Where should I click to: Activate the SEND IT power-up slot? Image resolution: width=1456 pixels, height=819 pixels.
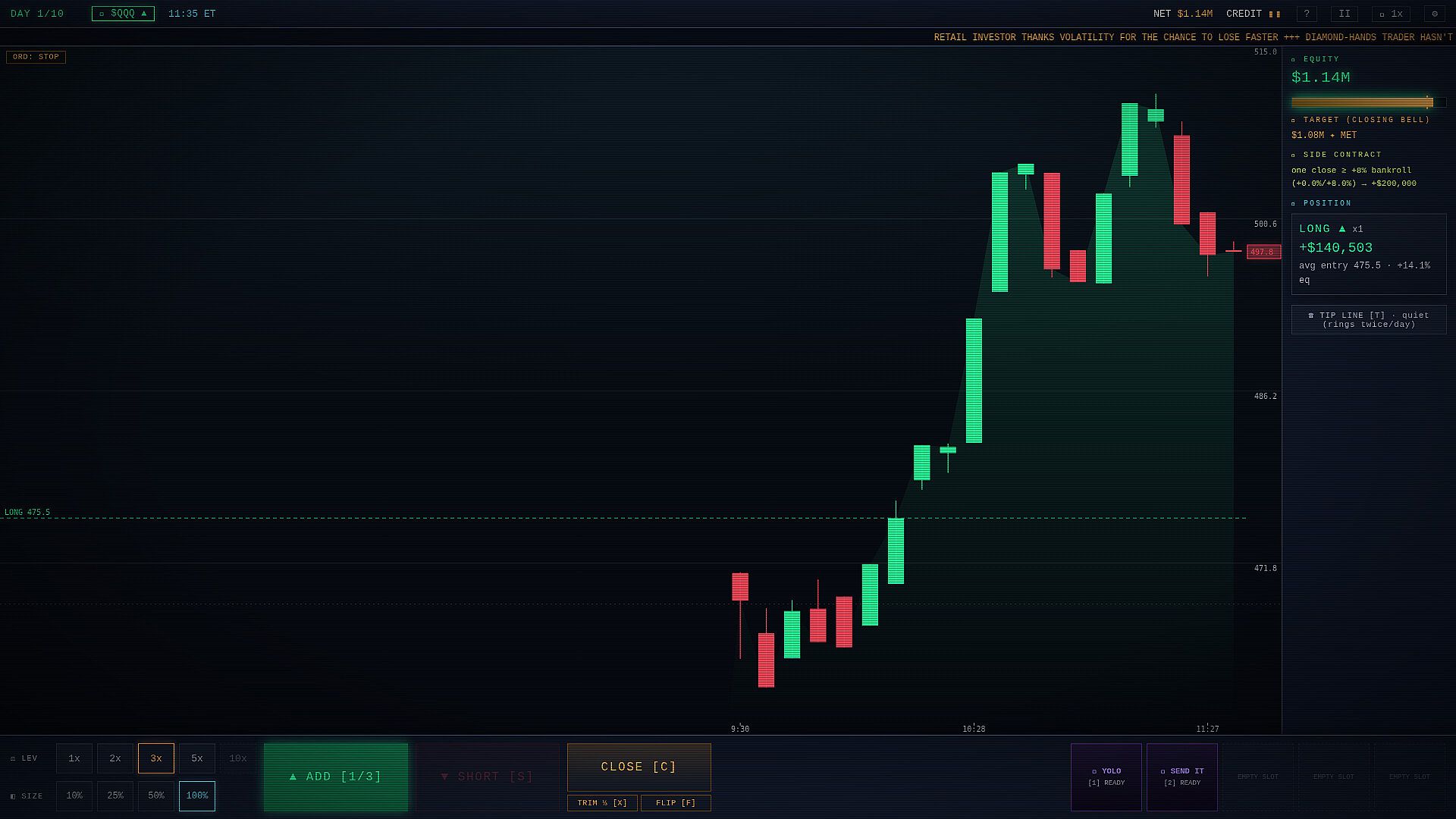pyautogui.click(x=1182, y=777)
